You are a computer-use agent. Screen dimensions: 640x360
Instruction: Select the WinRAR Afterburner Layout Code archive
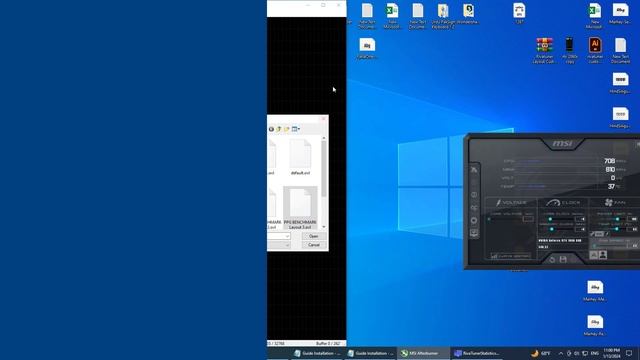pyautogui.click(x=544, y=50)
